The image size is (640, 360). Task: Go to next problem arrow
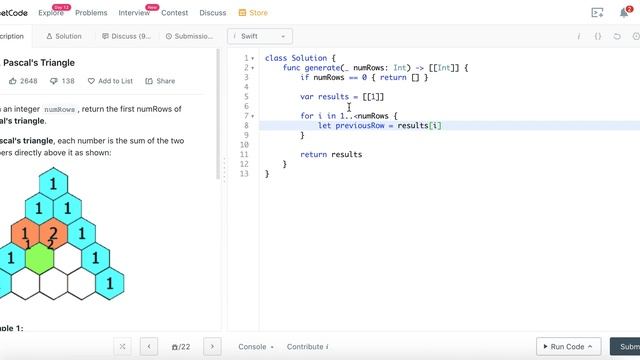click(212, 347)
